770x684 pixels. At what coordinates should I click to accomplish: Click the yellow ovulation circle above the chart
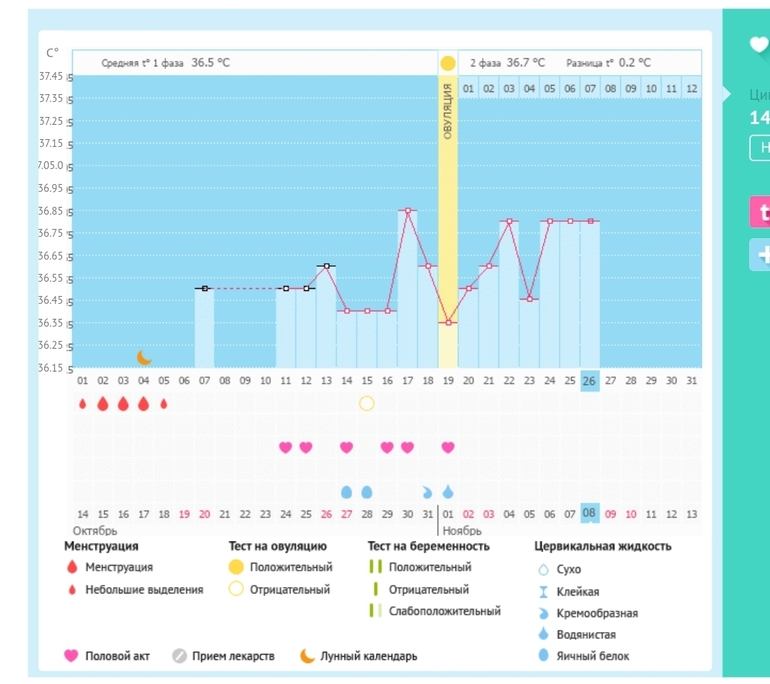pyautogui.click(x=447, y=63)
